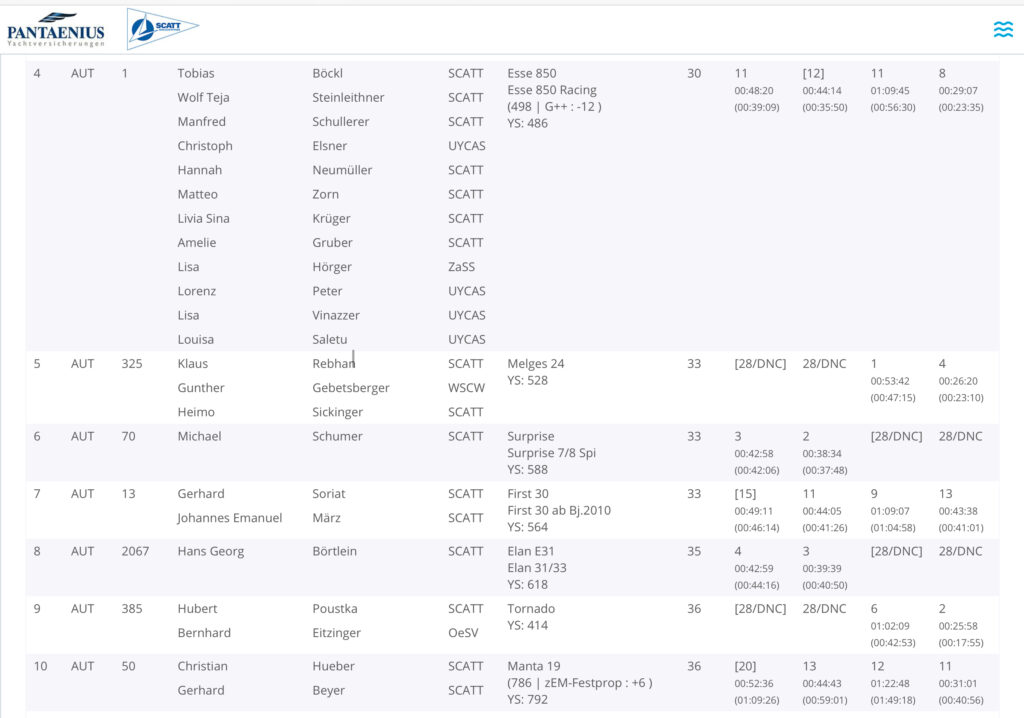The height and width of the screenshot is (718, 1024).
Task: Click discarded result [12]
Action: 813,73
